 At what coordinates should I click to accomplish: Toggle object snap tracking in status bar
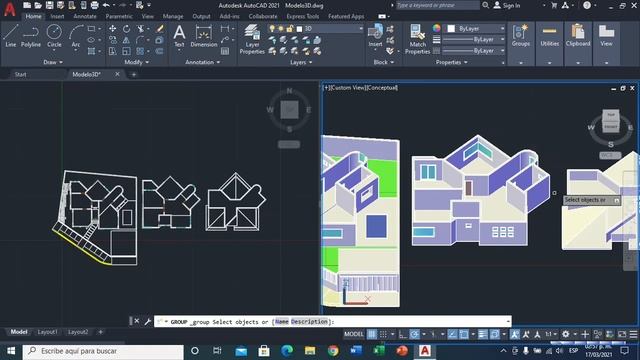[x=452, y=334]
